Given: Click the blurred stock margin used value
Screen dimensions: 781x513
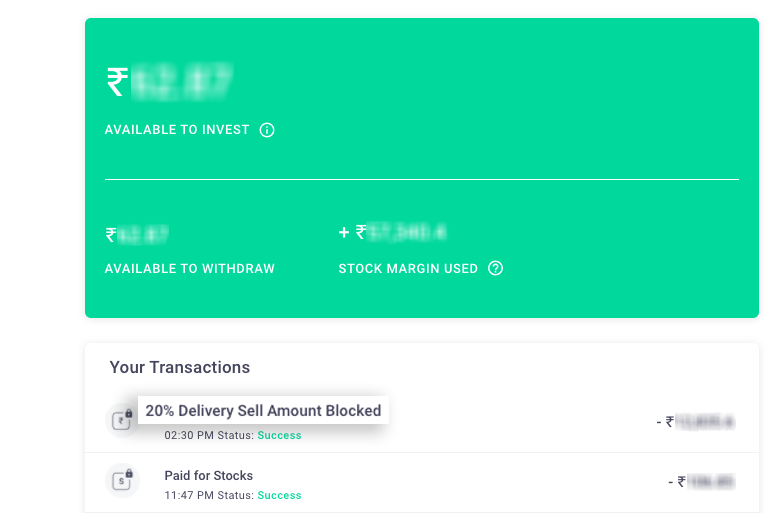Looking at the screenshot, I should pyautogui.click(x=406, y=232).
